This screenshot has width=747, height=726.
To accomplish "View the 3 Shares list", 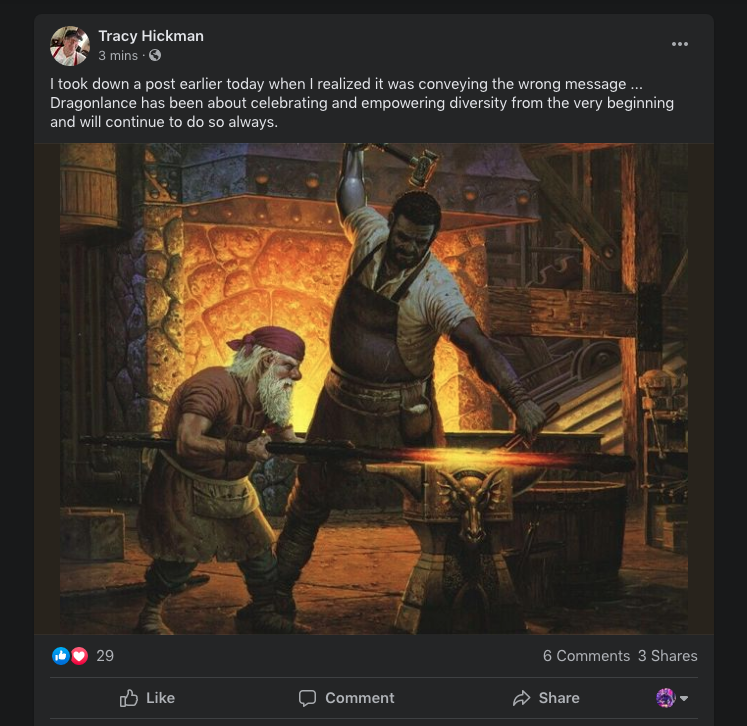I will click(667, 656).
